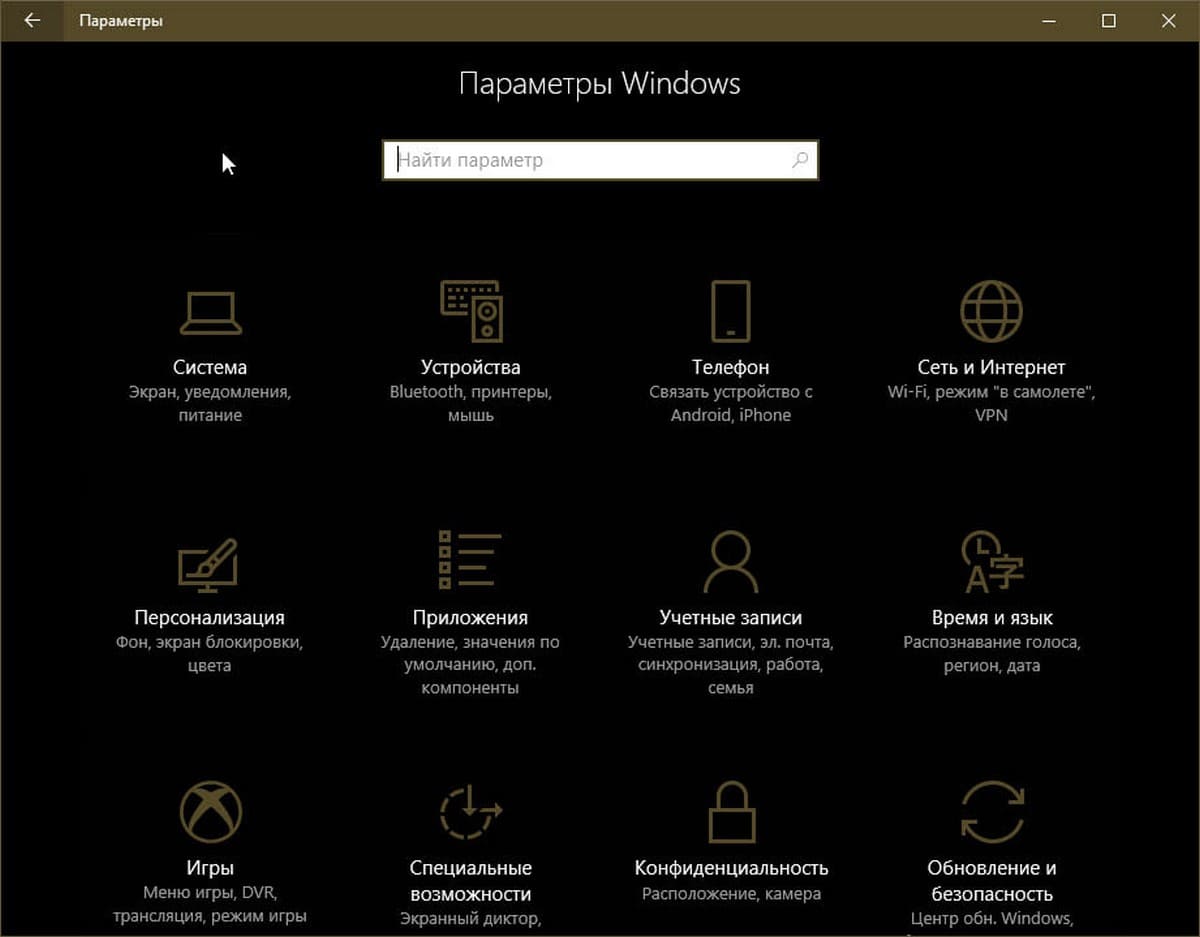The width and height of the screenshot is (1200, 937).
Task: Click the 'Bluetooth, принтеры, мышь' description
Action: click(471, 403)
